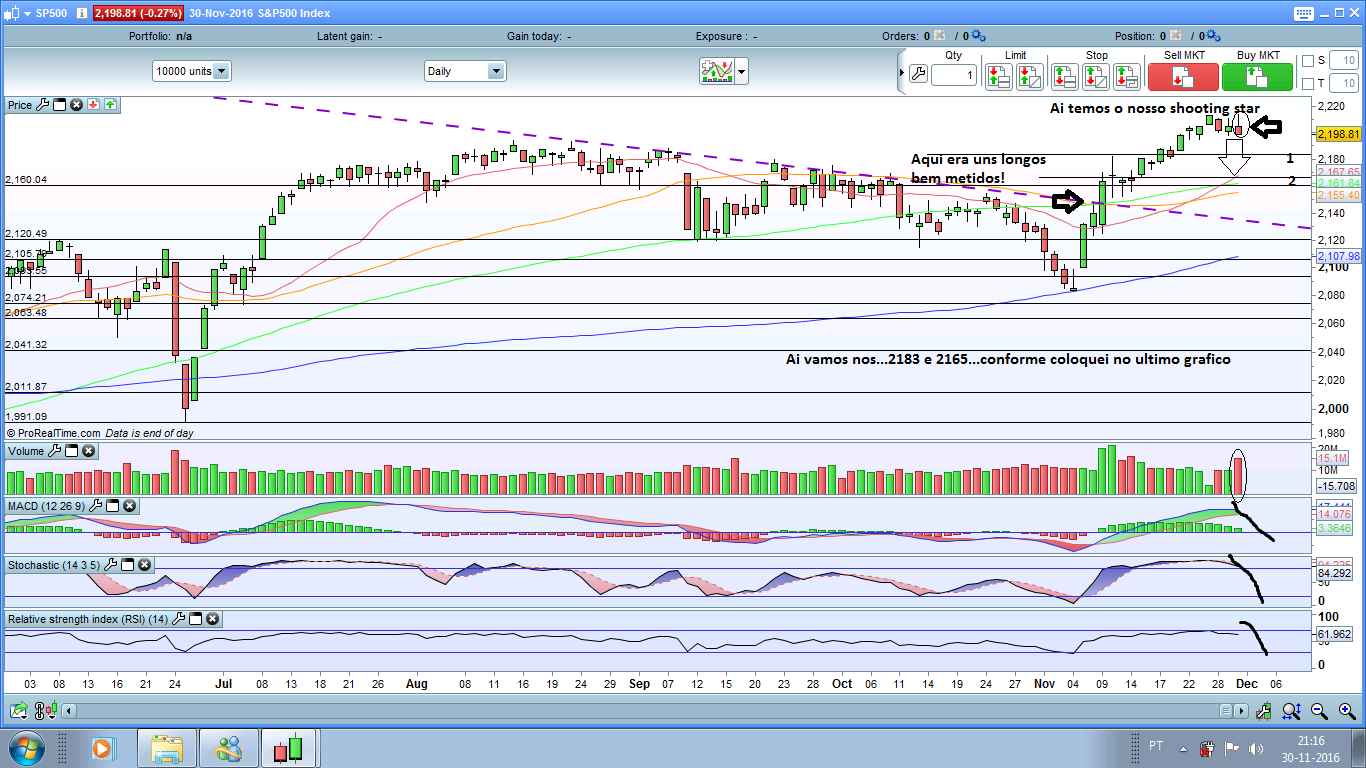Image resolution: width=1366 pixels, height=768 pixels.
Task: Maximize the Stochastic panel
Action: coord(128,565)
